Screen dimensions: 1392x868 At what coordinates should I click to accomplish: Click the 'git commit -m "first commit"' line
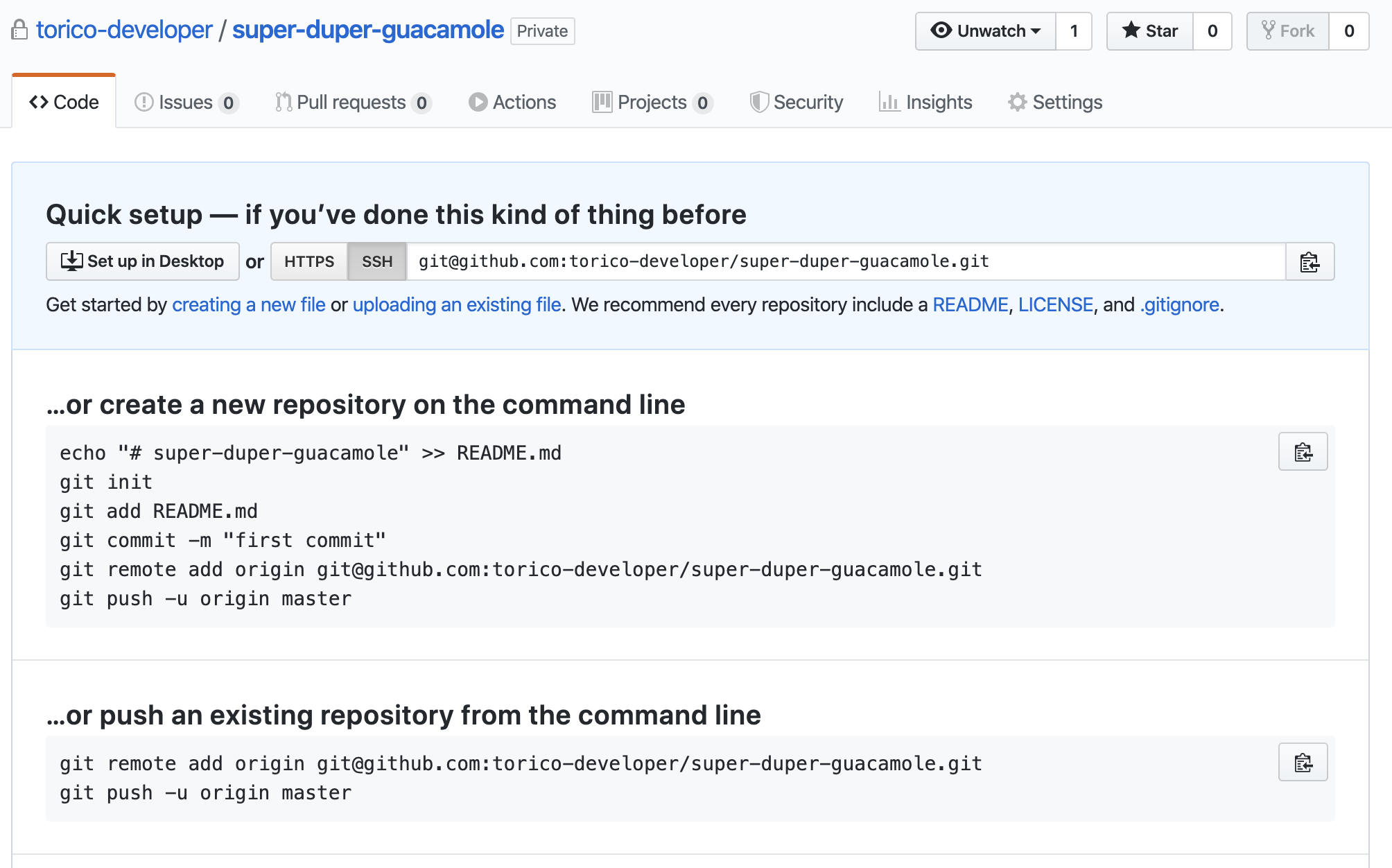(223, 540)
